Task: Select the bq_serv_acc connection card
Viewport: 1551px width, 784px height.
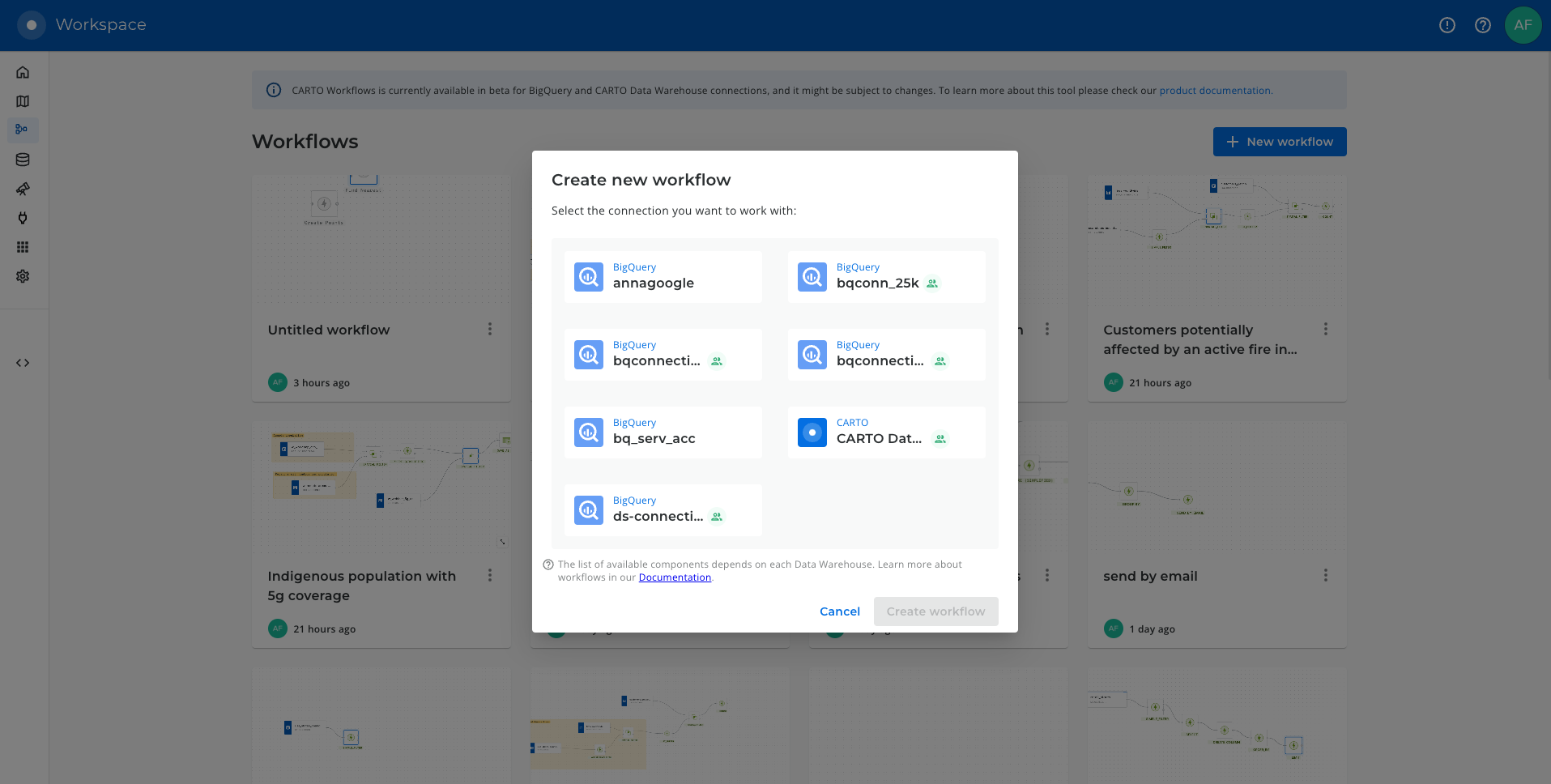Action: [663, 432]
